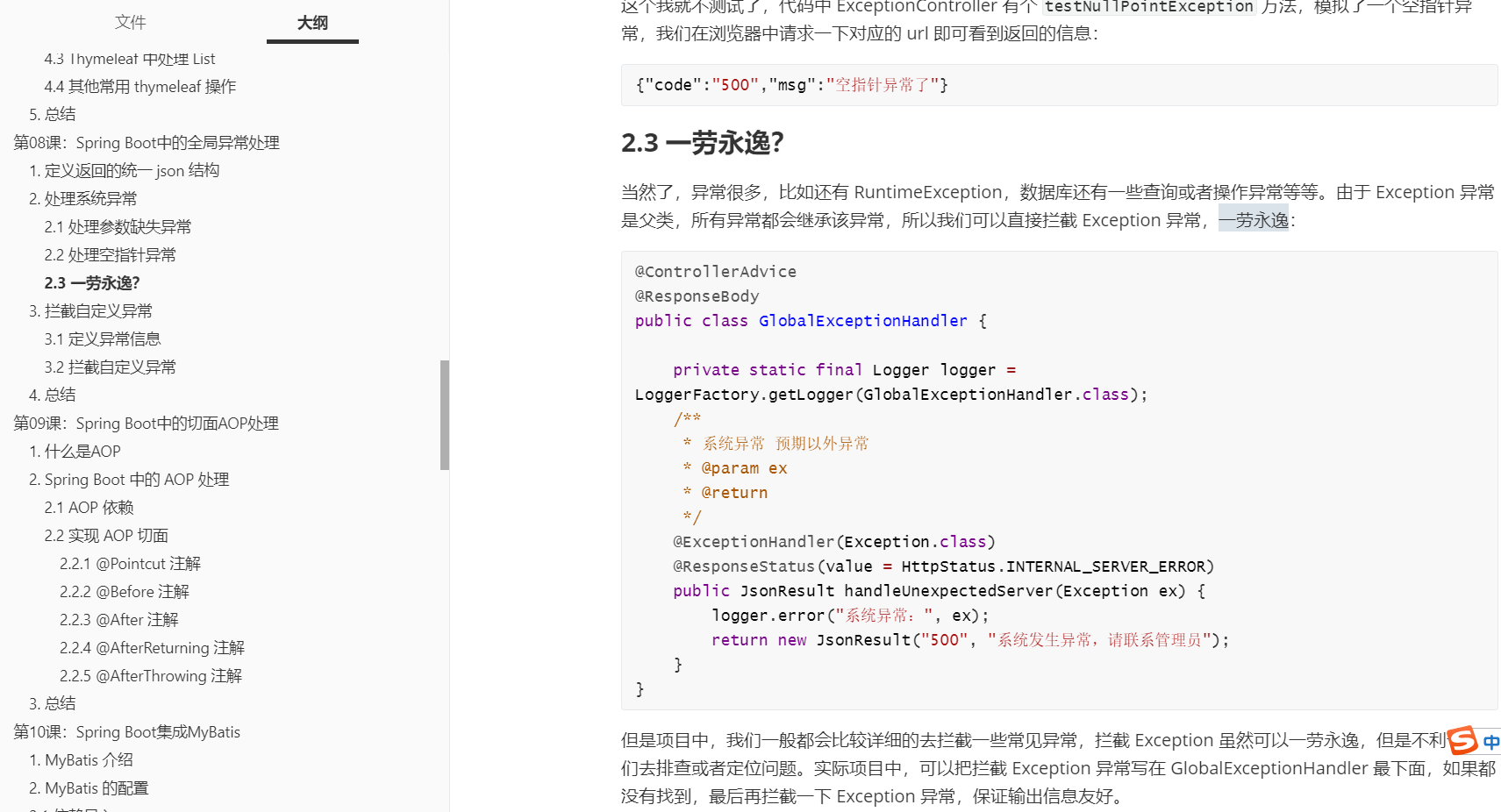Go to 1. 什么是AOP

point(75,452)
